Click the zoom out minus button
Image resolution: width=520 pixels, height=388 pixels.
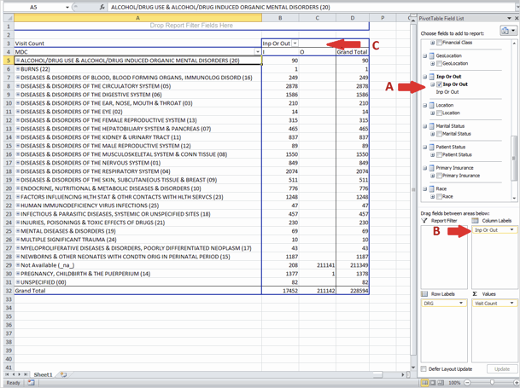467,383
